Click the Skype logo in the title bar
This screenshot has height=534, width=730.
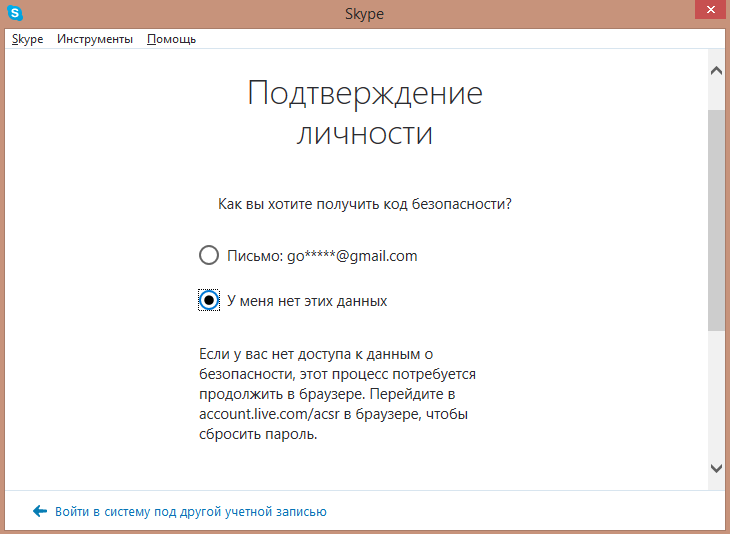click(x=16, y=14)
